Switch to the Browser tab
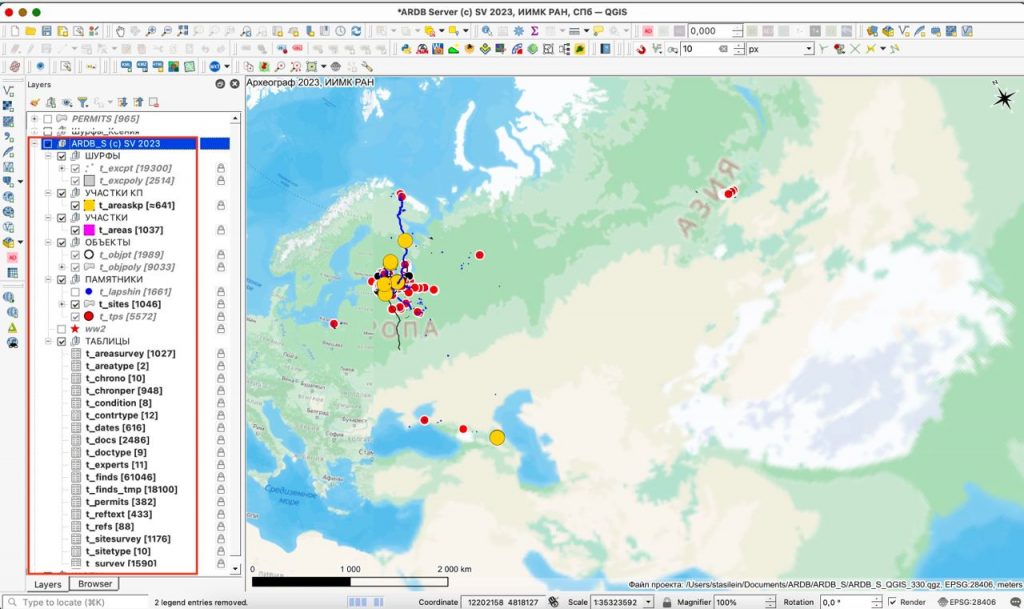The image size is (1024, 609). pyautogui.click(x=95, y=583)
